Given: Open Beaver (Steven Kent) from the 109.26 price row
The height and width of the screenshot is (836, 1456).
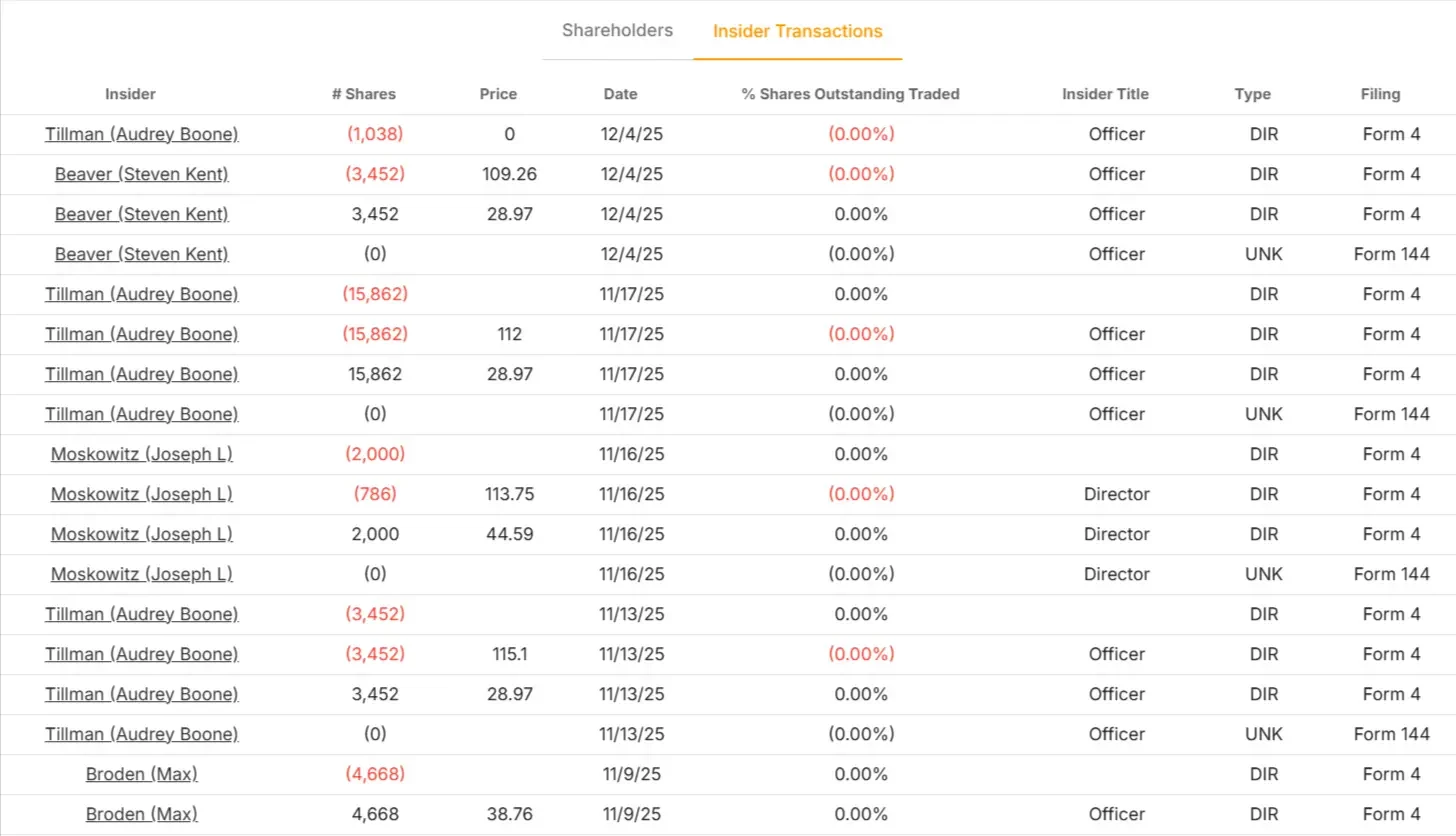Looking at the screenshot, I should pos(141,174).
